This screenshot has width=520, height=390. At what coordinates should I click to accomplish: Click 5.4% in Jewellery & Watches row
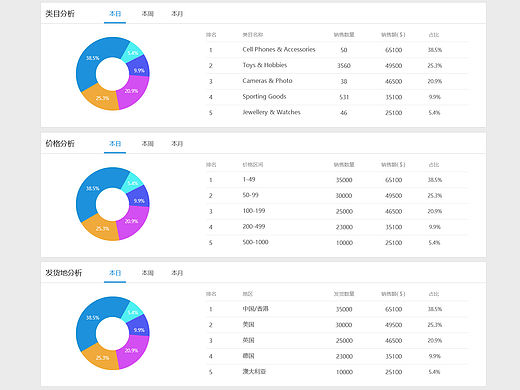434,113
